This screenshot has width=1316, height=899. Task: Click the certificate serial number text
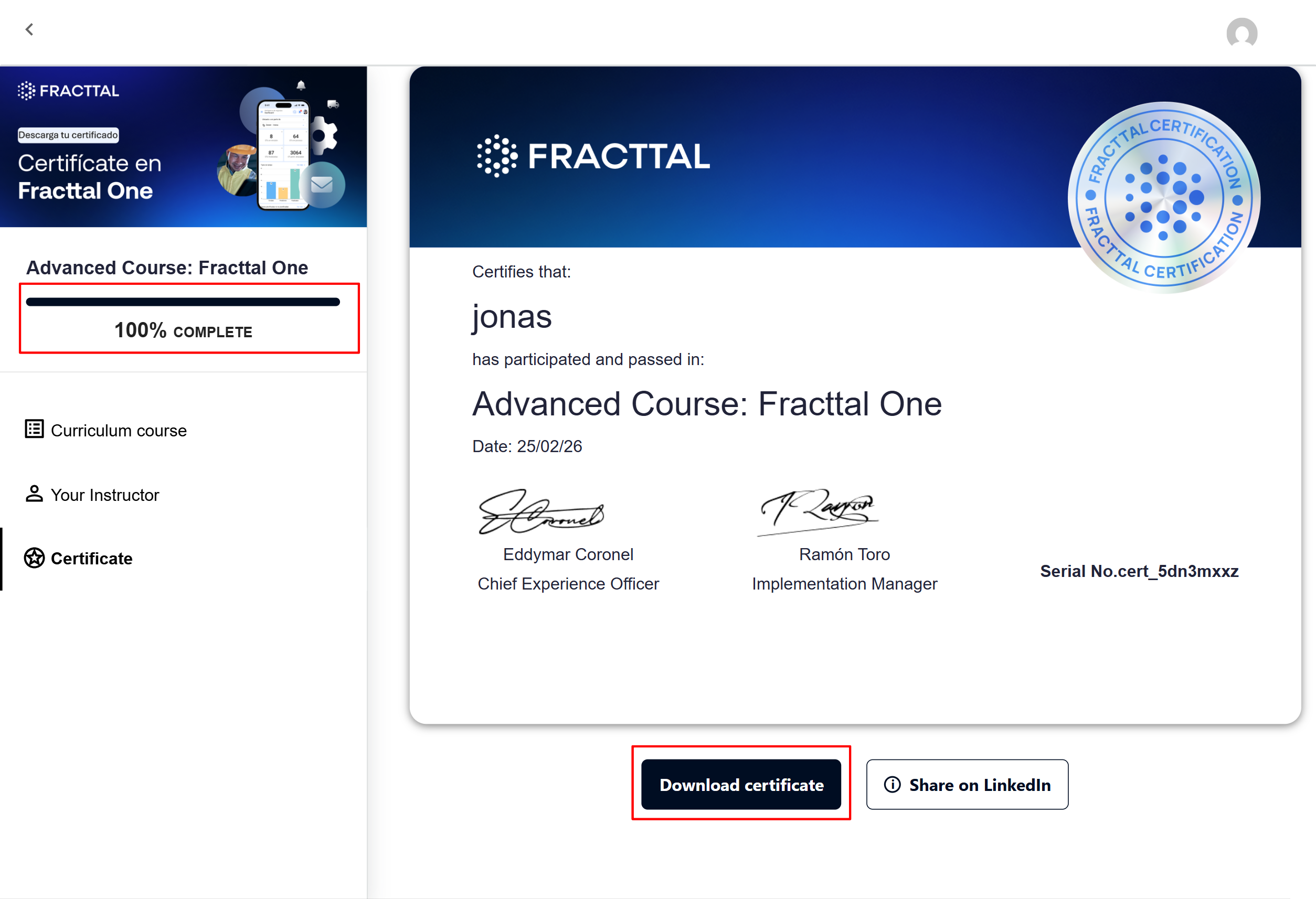(x=1139, y=571)
